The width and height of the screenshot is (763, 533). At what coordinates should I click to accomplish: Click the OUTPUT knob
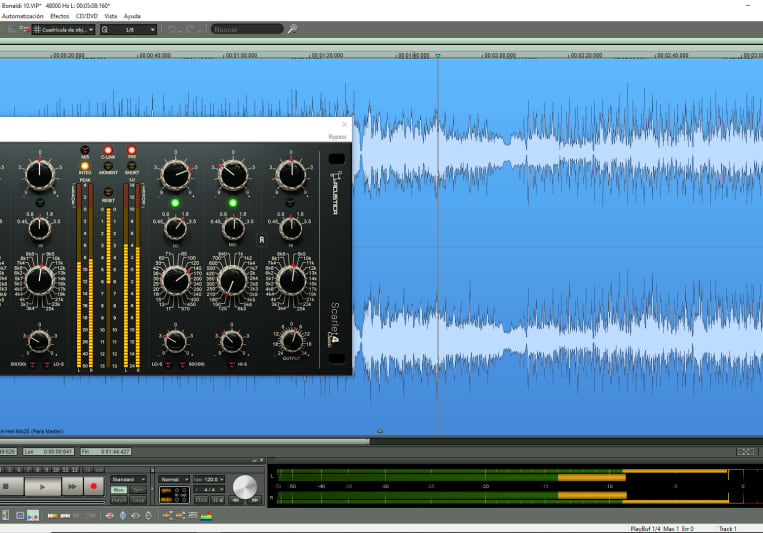(292, 340)
